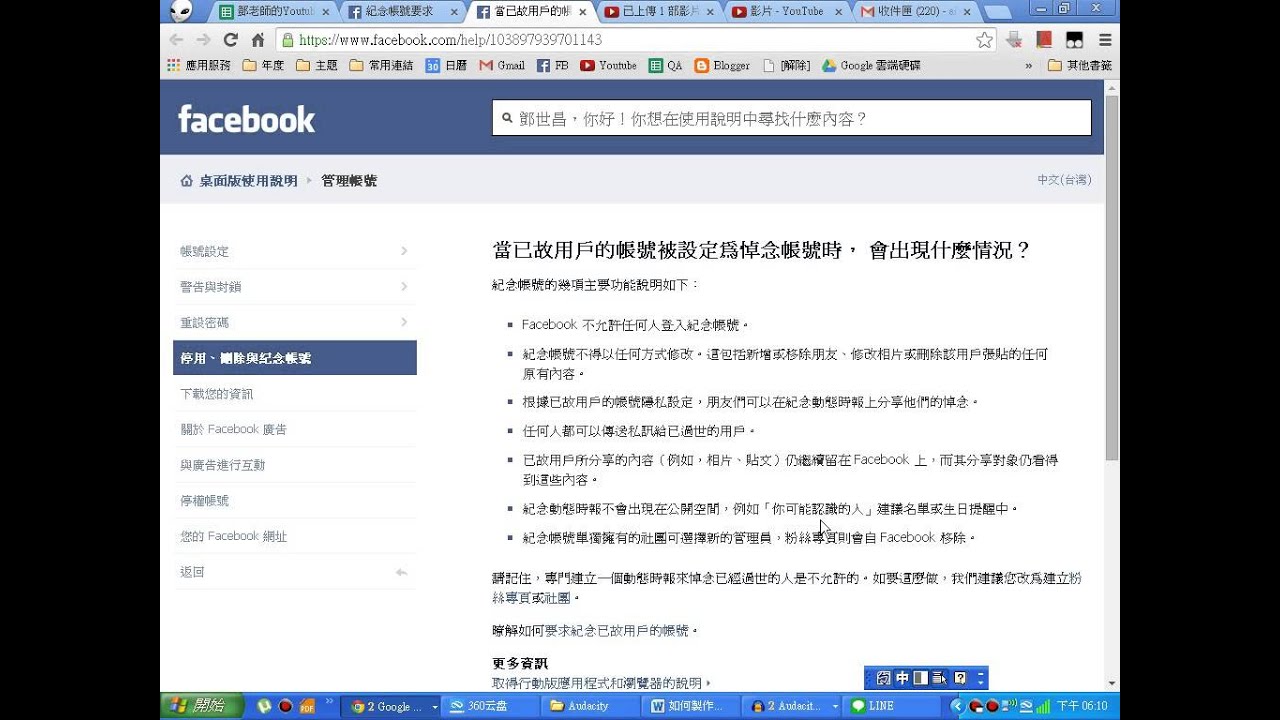Open the Chrome menu hamburger icon
This screenshot has height=720, width=1280.
(1105, 40)
